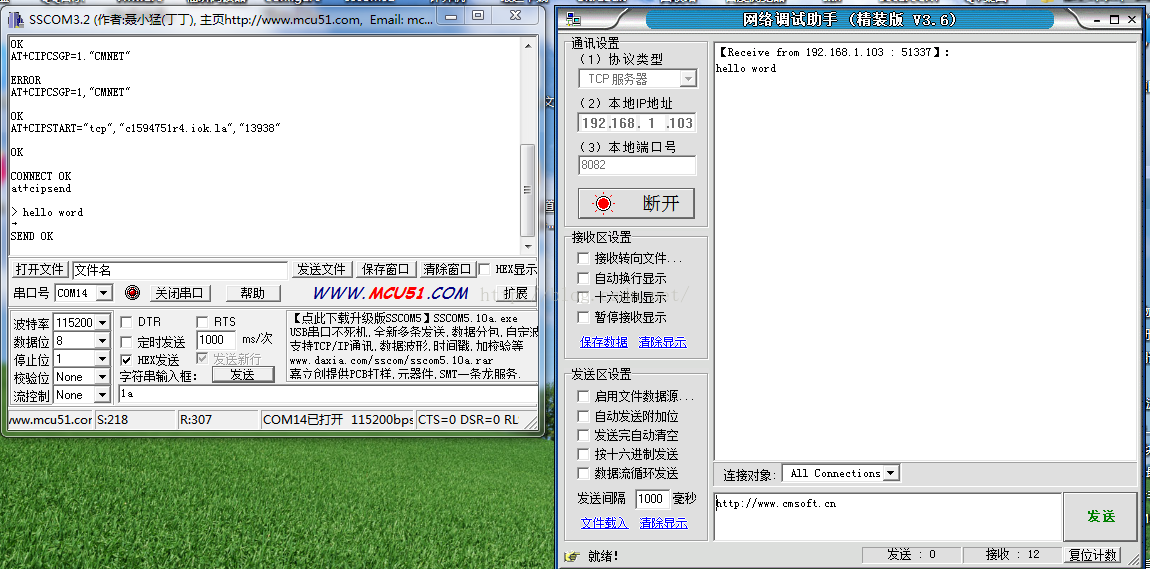Image resolution: width=1150 pixels, height=569 pixels.
Task: Open the 流控制 None dropdown
Action: click(102, 395)
